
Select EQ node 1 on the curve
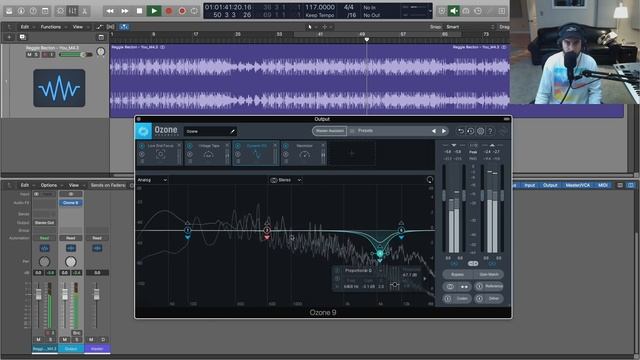187,231
